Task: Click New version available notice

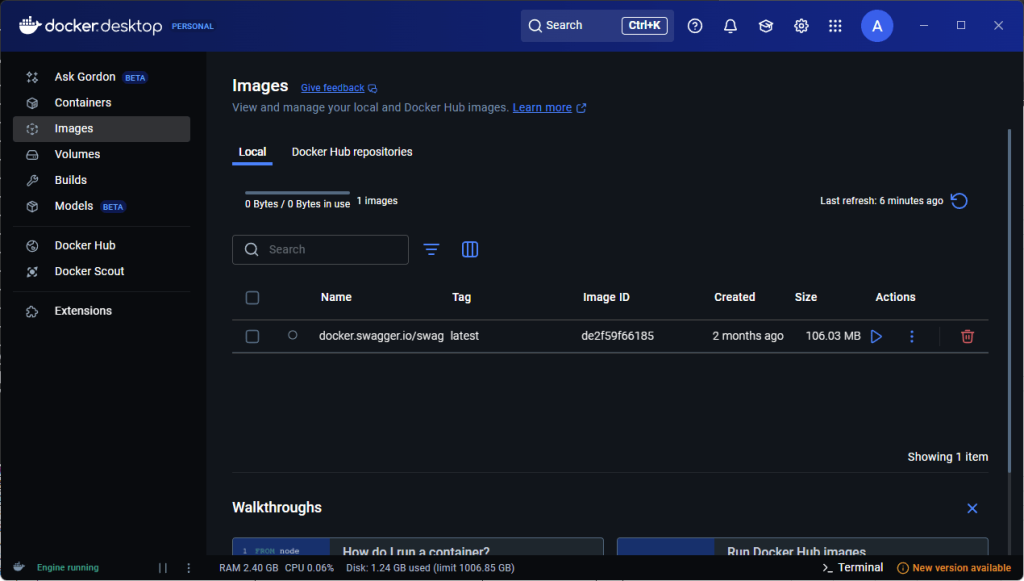Action: coord(954,568)
